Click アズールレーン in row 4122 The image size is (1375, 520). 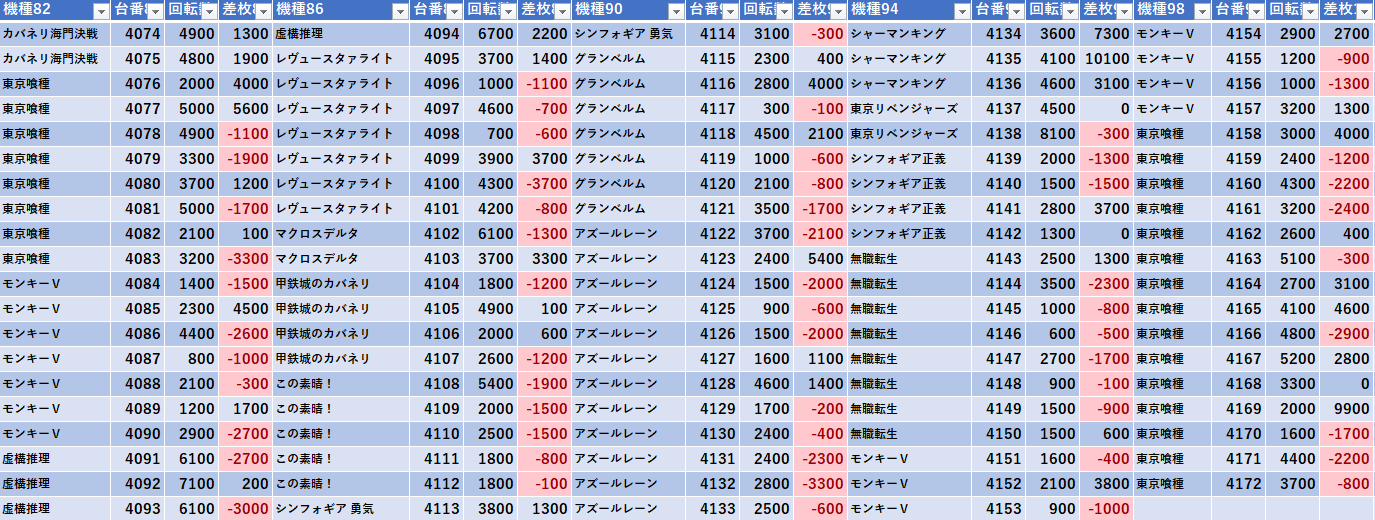pos(616,234)
